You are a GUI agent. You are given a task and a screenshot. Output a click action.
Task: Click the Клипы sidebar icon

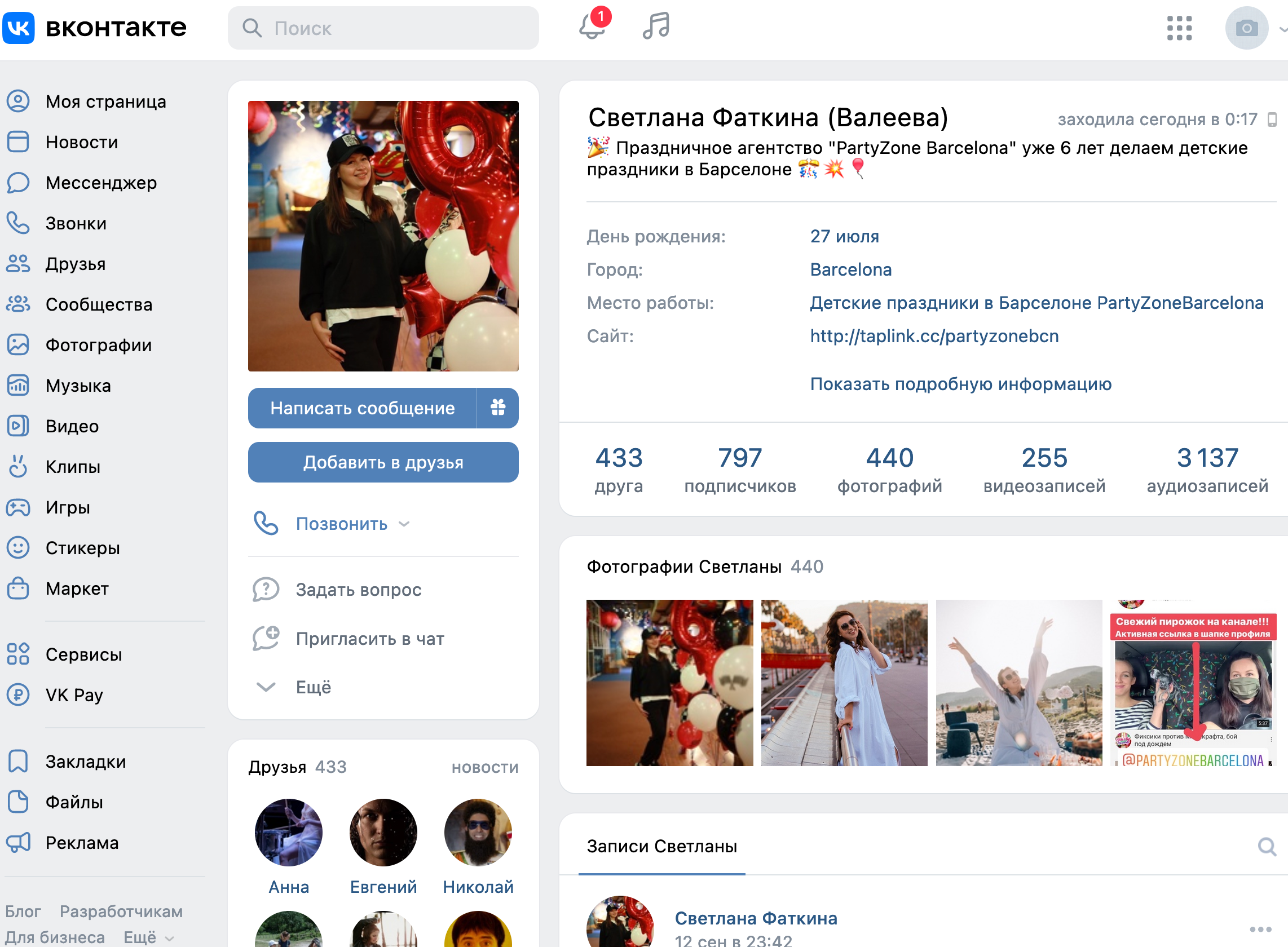(x=19, y=467)
